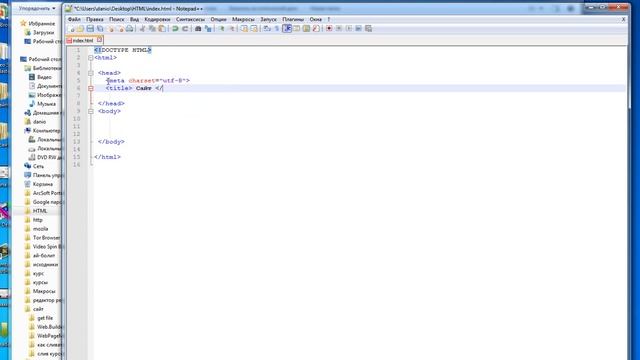Click the Replace toolbar icon
Screen dimensions: 640x360
tap(208, 29)
